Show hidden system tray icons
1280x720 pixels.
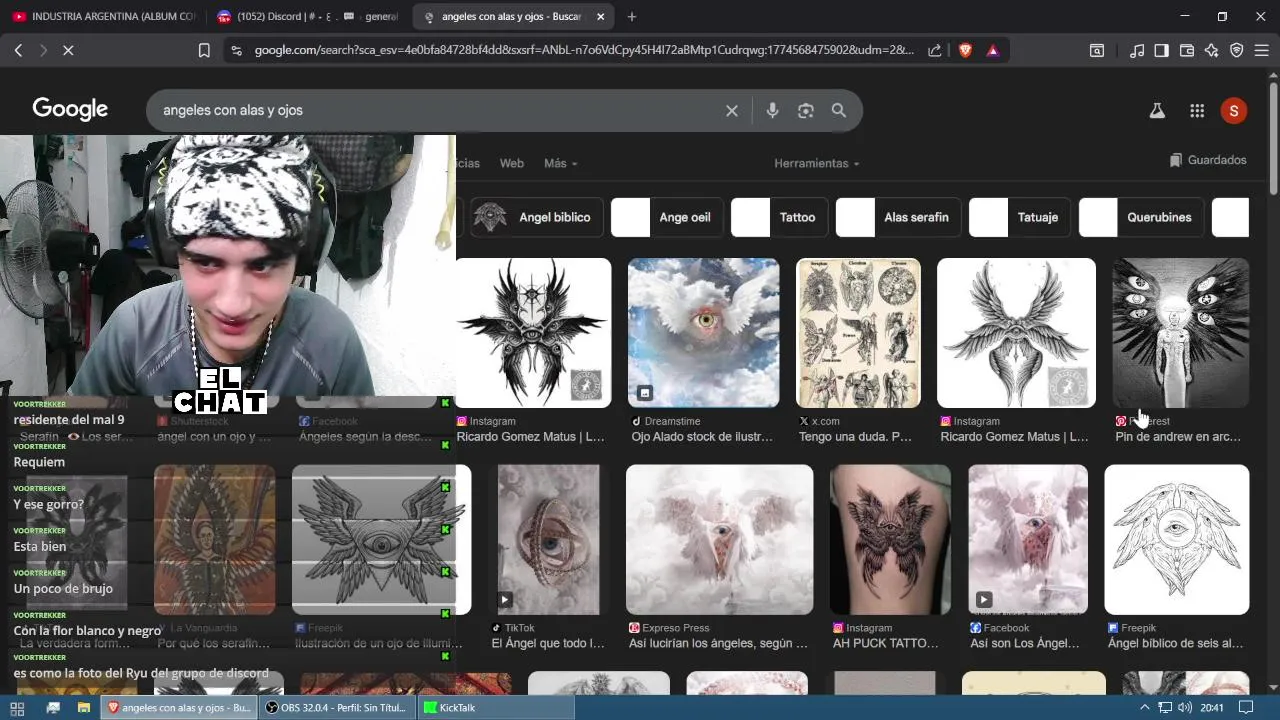tap(1145, 708)
